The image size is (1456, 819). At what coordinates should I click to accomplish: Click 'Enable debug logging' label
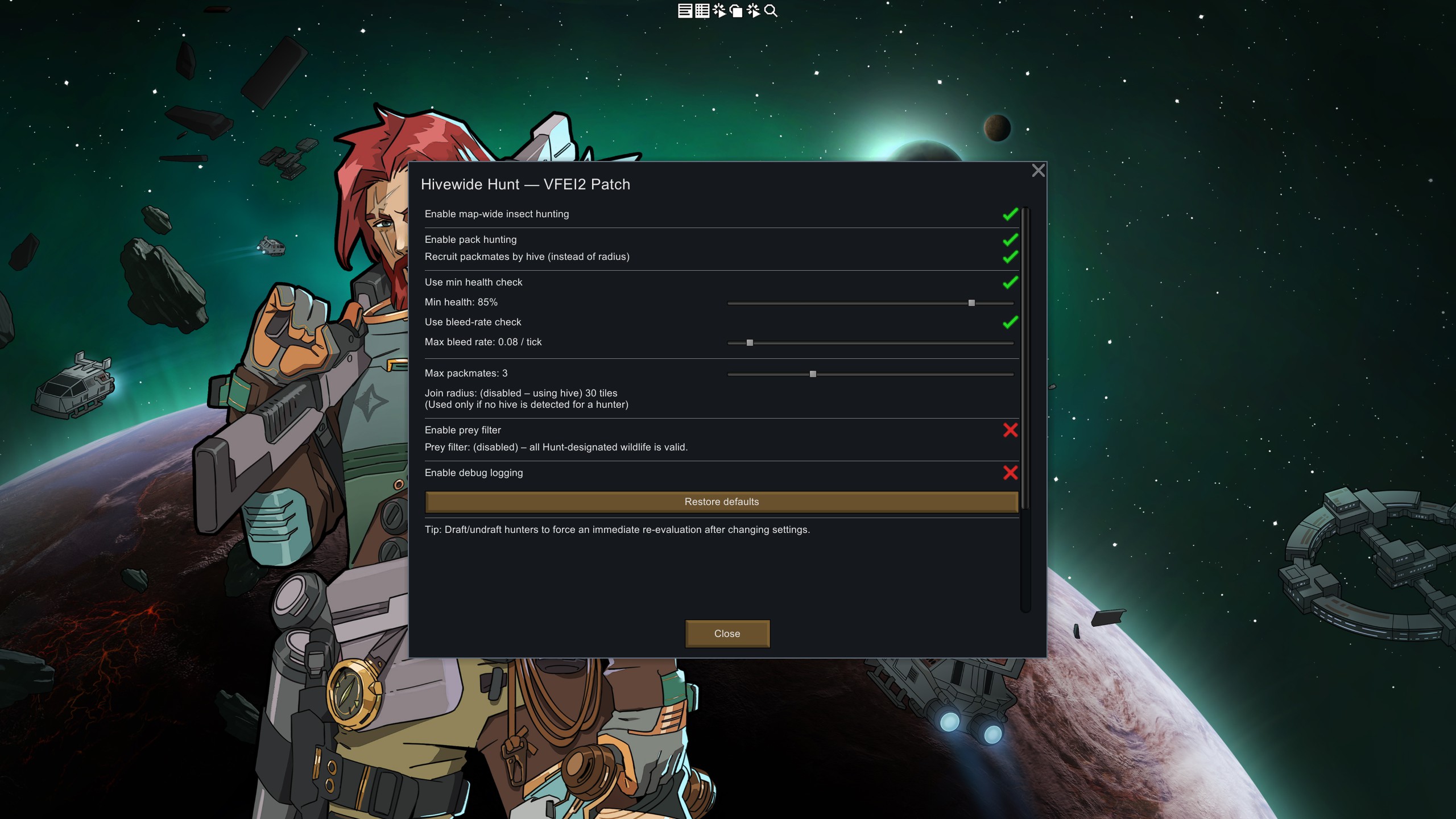(474, 473)
